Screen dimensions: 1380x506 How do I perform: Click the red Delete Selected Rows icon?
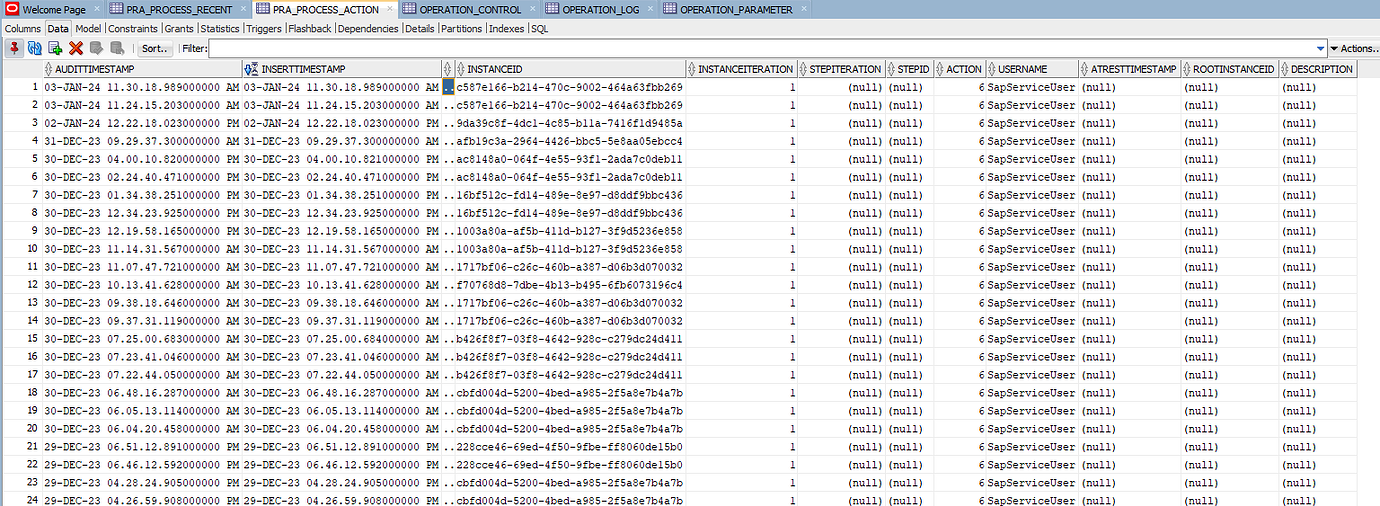(x=76, y=48)
